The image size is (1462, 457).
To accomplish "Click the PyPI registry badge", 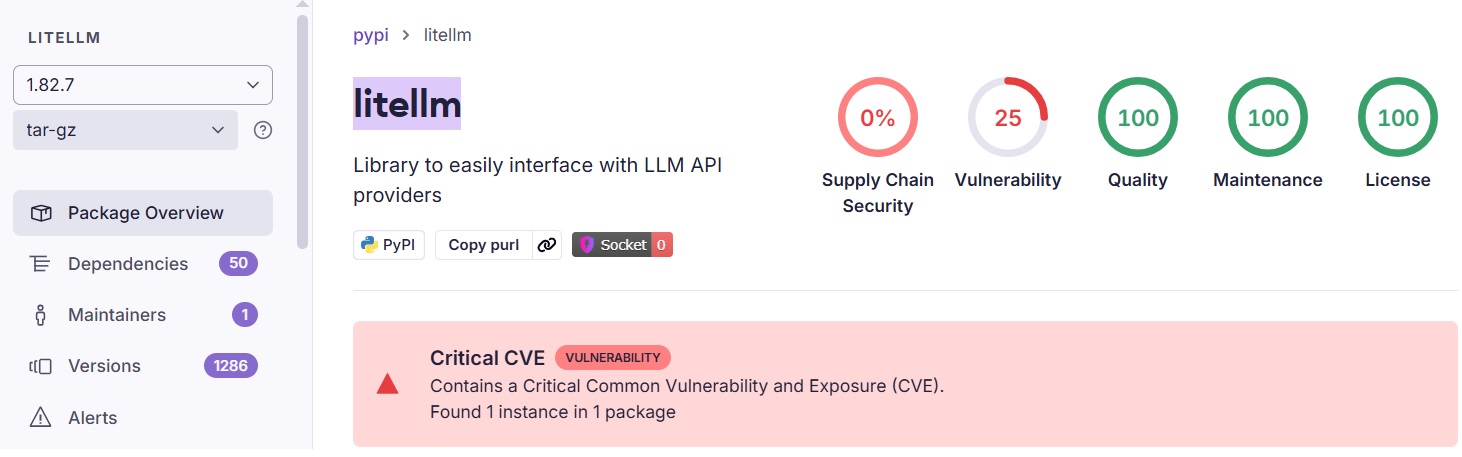I will [x=390, y=245].
